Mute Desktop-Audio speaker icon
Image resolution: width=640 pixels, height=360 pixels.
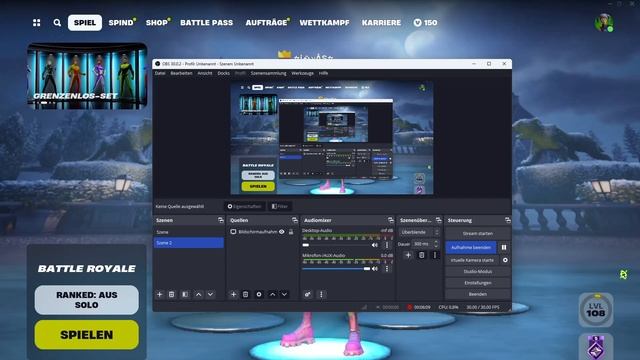tap(375, 245)
